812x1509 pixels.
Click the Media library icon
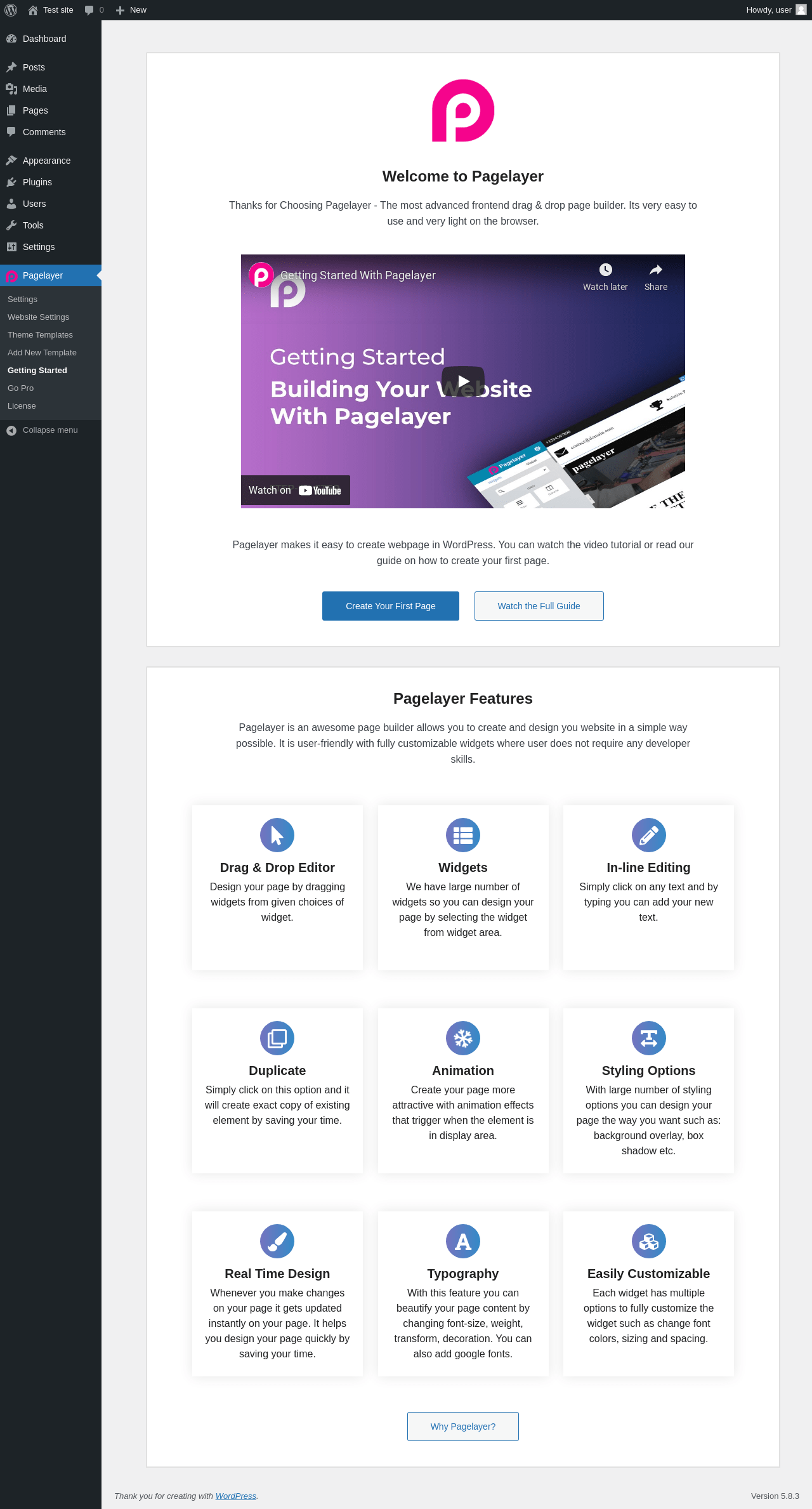pyautogui.click(x=11, y=89)
